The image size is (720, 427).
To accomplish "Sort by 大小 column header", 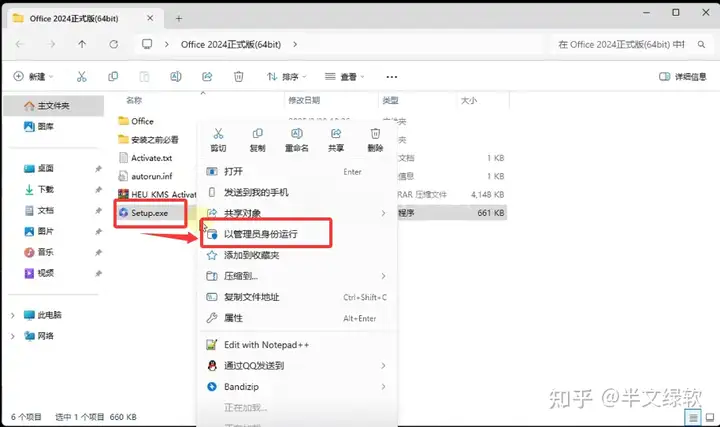I will click(x=469, y=101).
